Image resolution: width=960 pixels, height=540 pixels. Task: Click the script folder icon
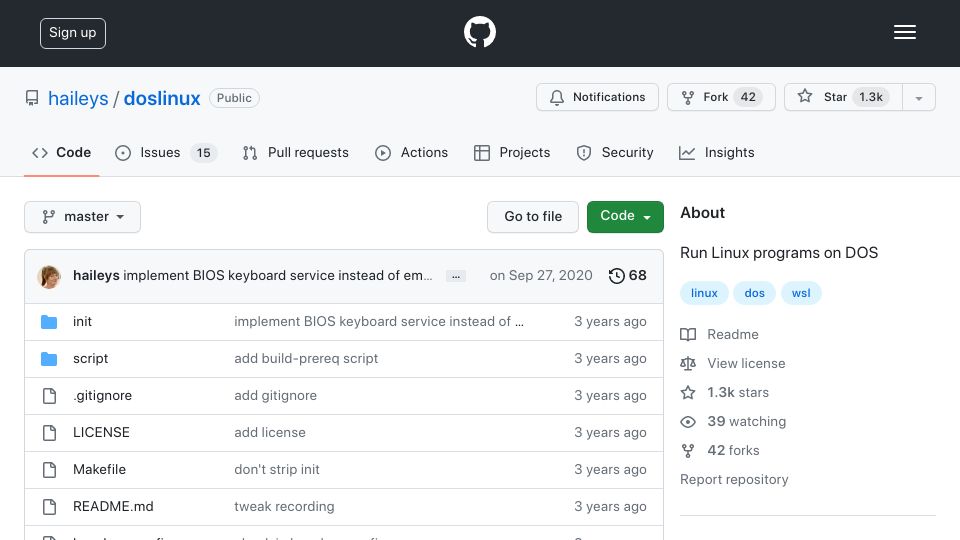49,359
